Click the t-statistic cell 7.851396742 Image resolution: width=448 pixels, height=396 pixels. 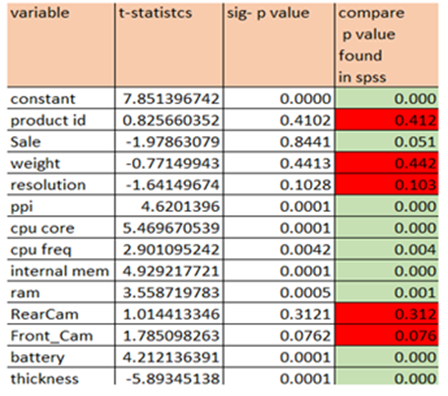[x=169, y=98]
